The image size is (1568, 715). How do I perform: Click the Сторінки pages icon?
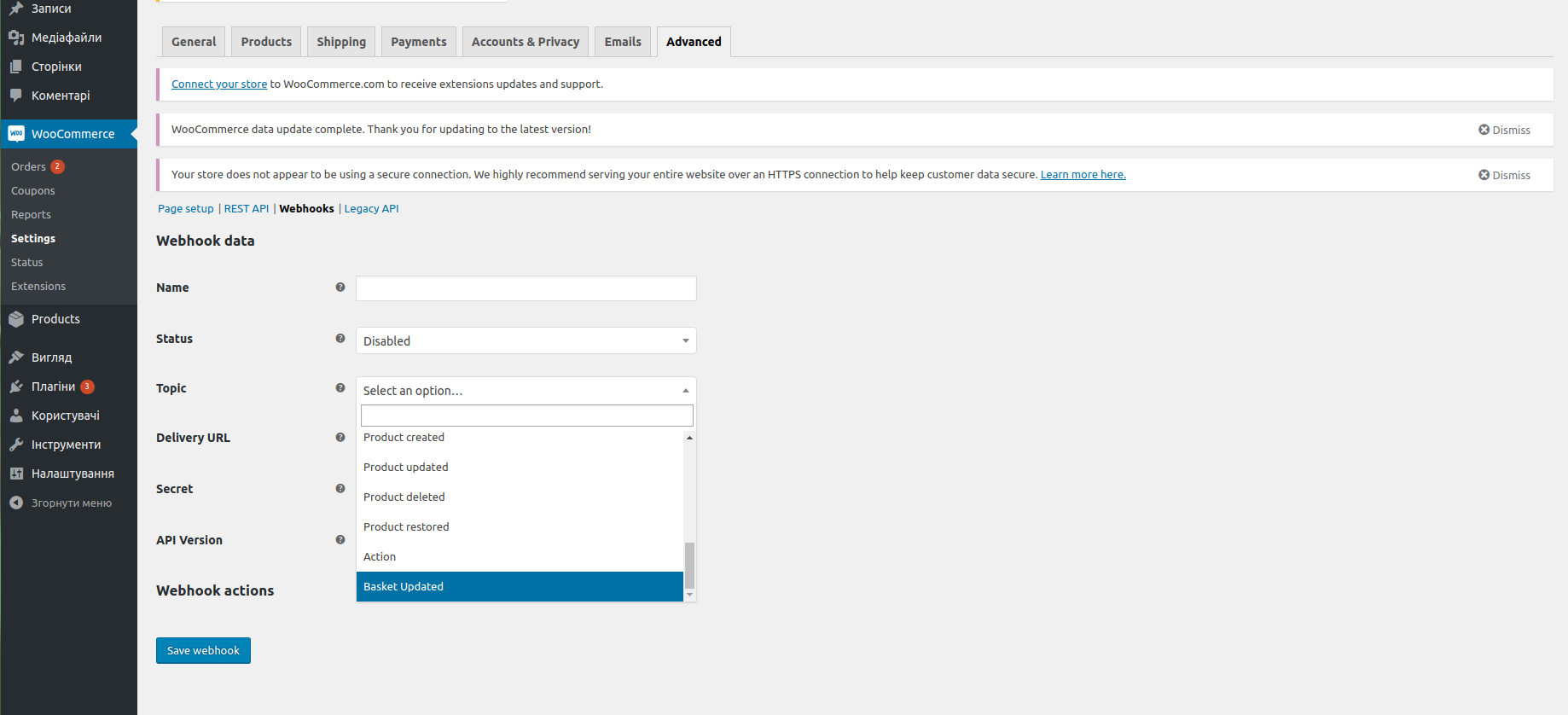(x=16, y=67)
